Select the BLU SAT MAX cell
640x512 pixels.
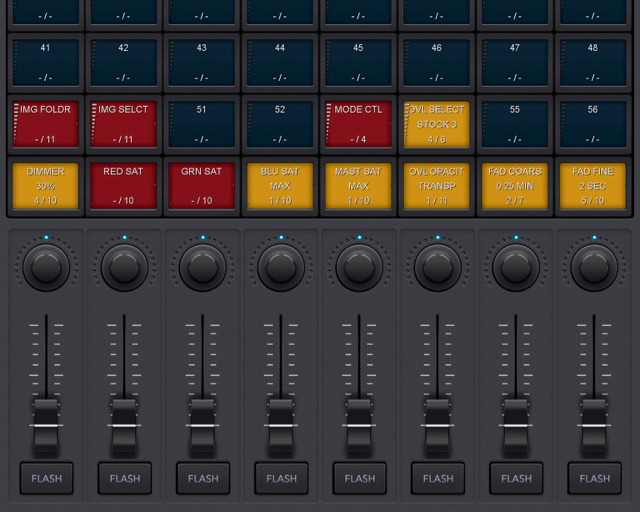280,186
